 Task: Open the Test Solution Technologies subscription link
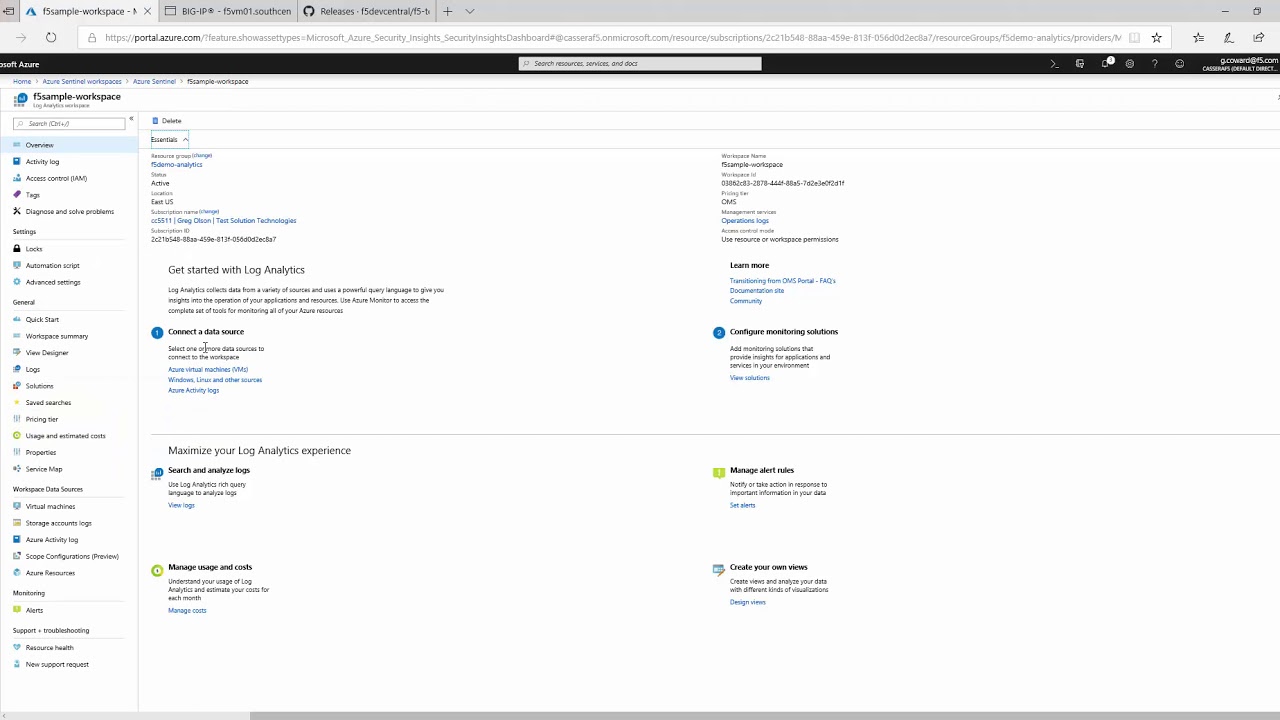click(223, 220)
